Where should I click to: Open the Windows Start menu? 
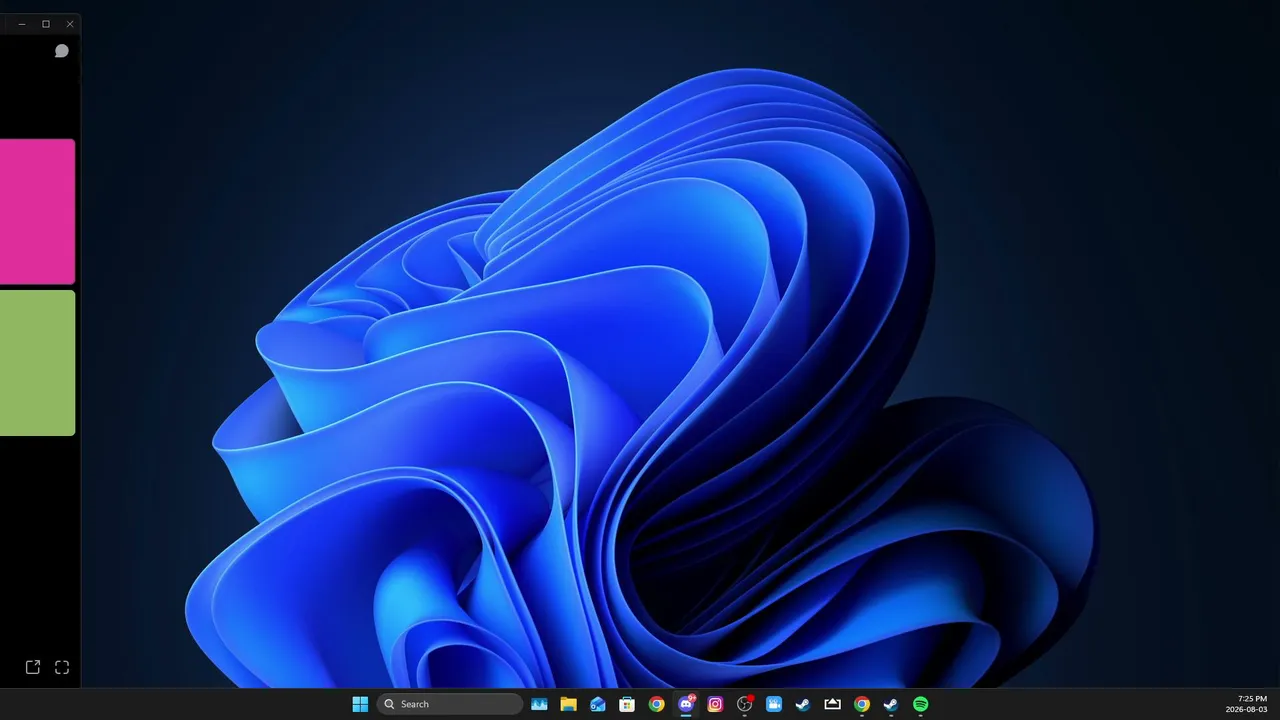pyautogui.click(x=360, y=704)
